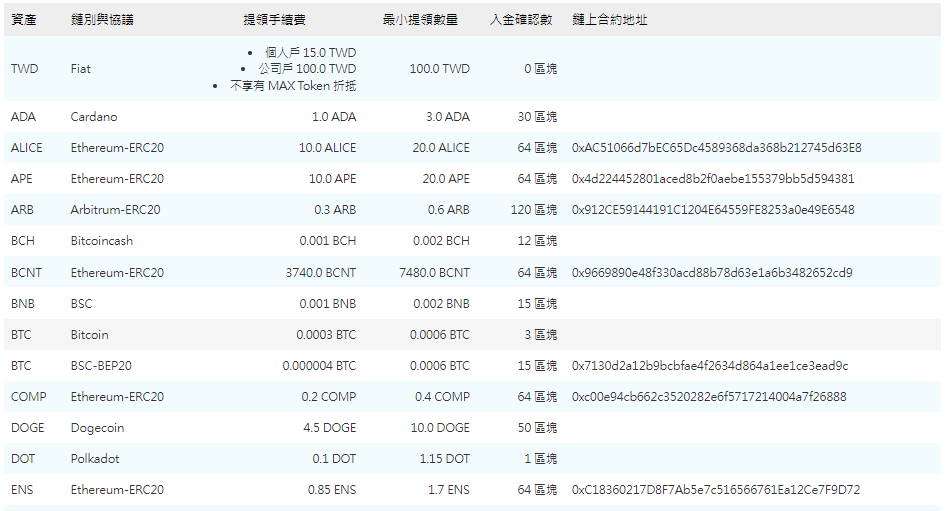Select the Cardano protocol cell
947x511 pixels.
[x=94, y=117]
